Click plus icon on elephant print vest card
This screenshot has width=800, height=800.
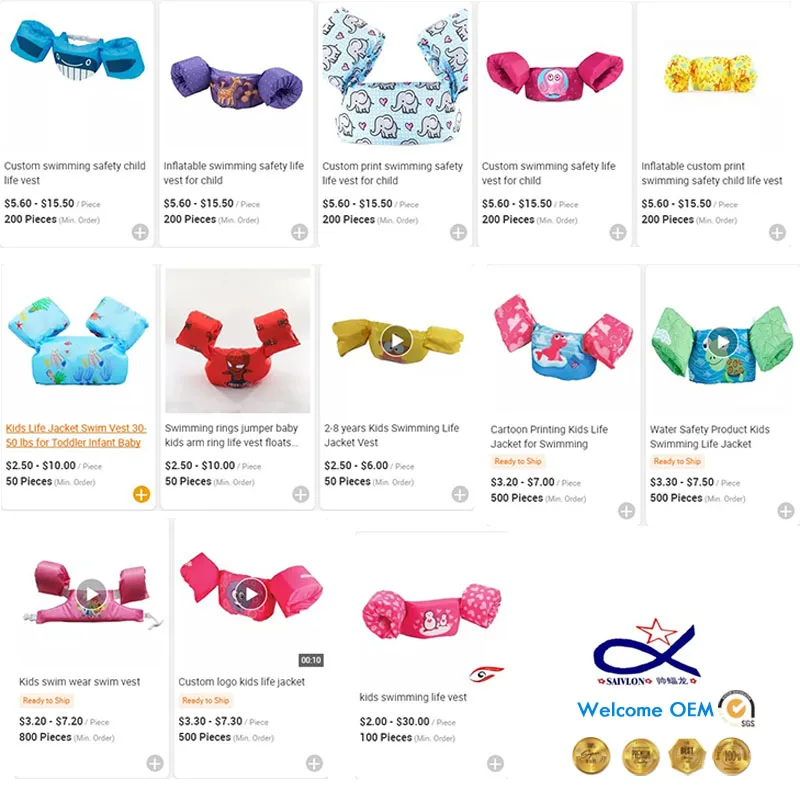pyautogui.click(x=458, y=232)
